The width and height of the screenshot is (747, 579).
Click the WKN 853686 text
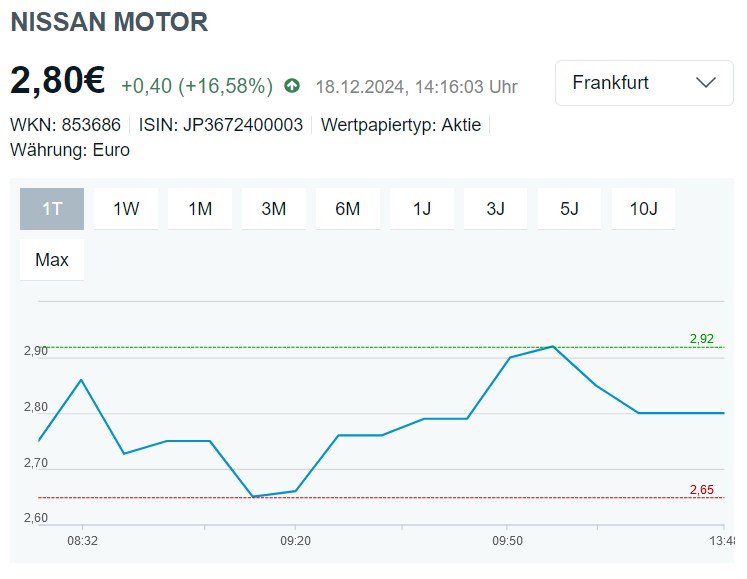coord(65,125)
